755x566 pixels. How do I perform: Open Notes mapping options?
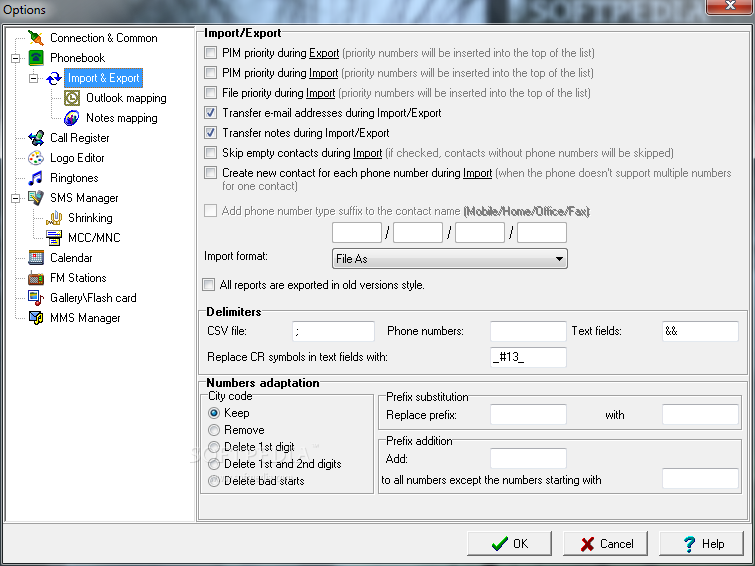(x=122, y=118)
